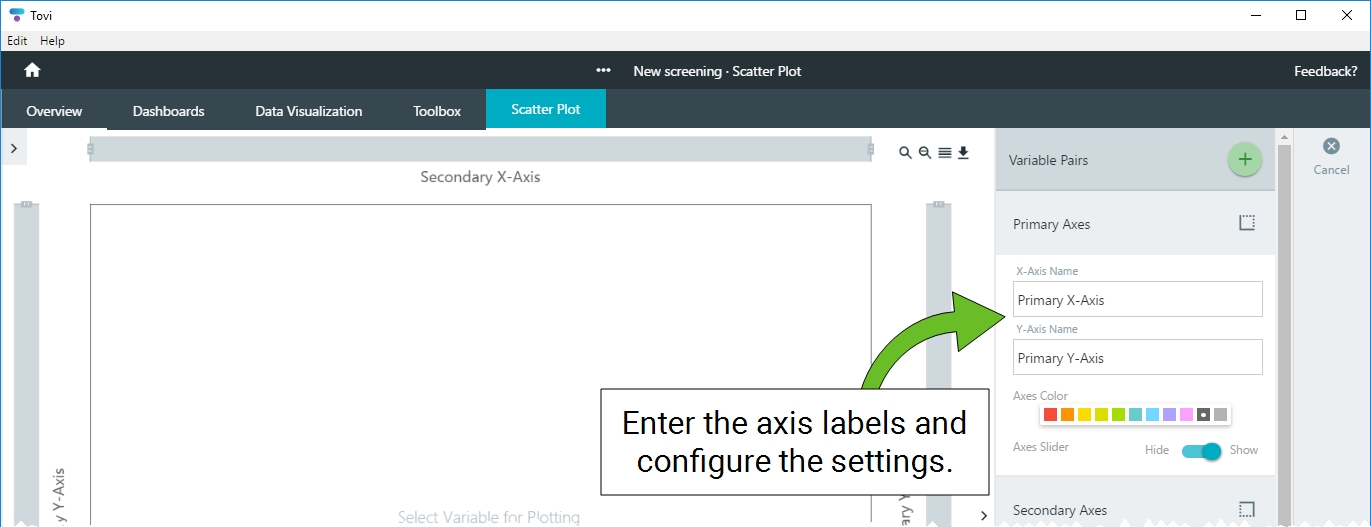The height and width of the screenshot is (527, 1371).
Task: Open the Edit menu
Action: coord(17,41)
